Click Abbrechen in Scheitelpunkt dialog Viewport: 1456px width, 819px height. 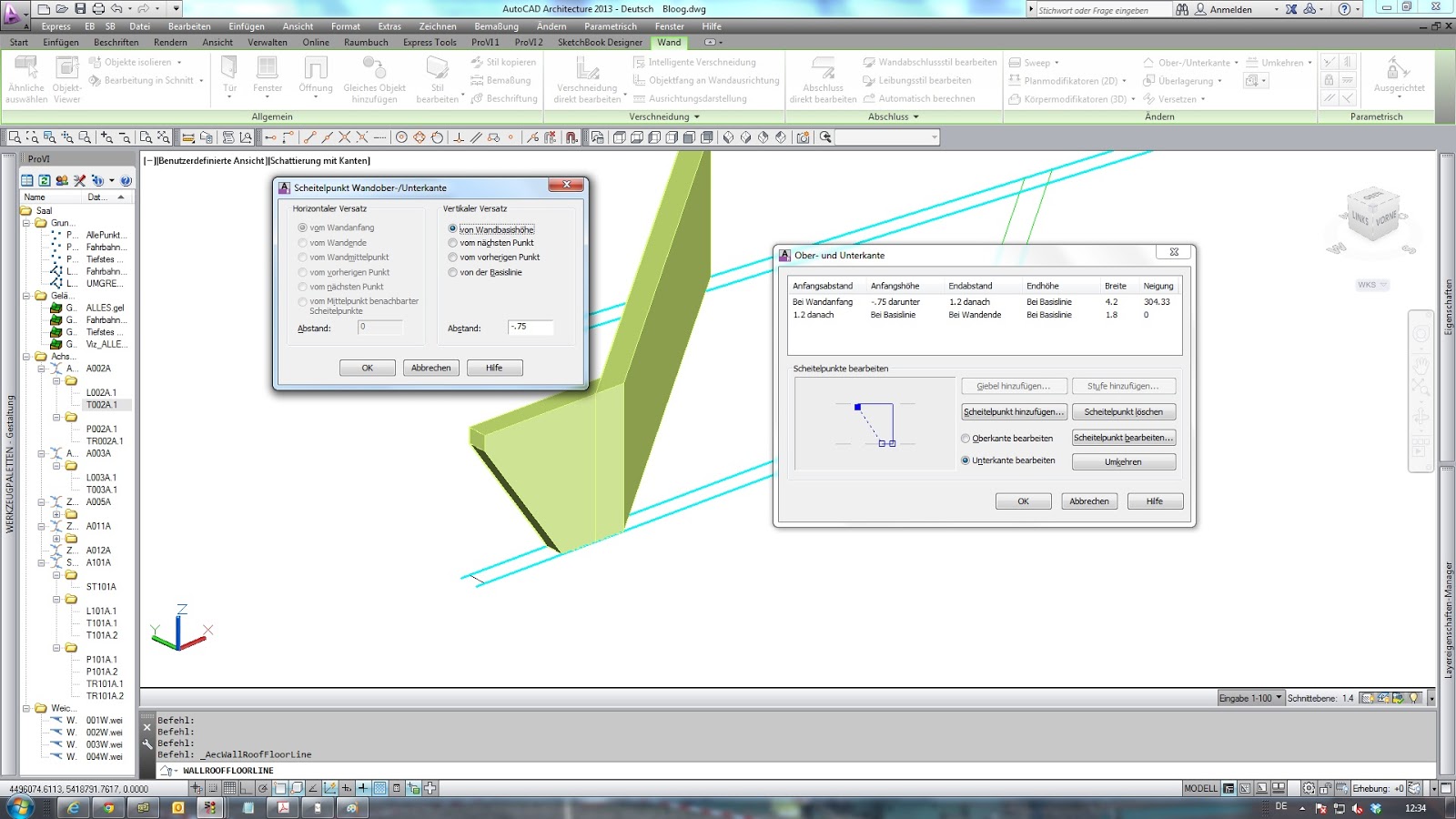pyautogui.click(x=431, y=368)
